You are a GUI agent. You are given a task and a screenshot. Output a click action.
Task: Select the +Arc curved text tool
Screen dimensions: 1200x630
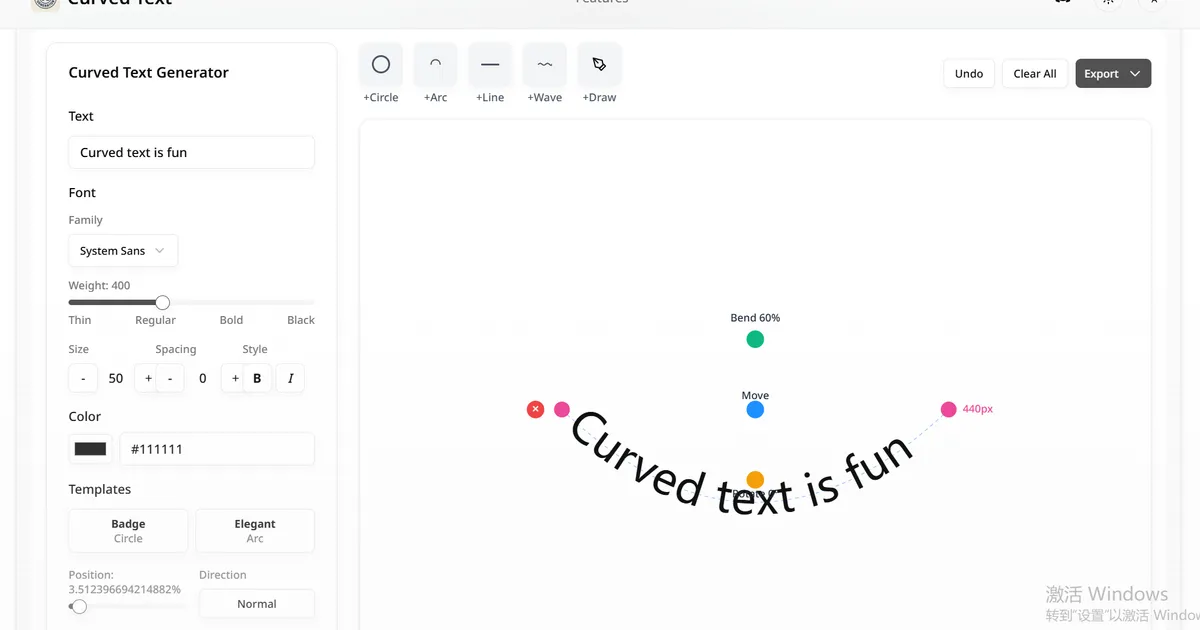(x=435, y=63)
